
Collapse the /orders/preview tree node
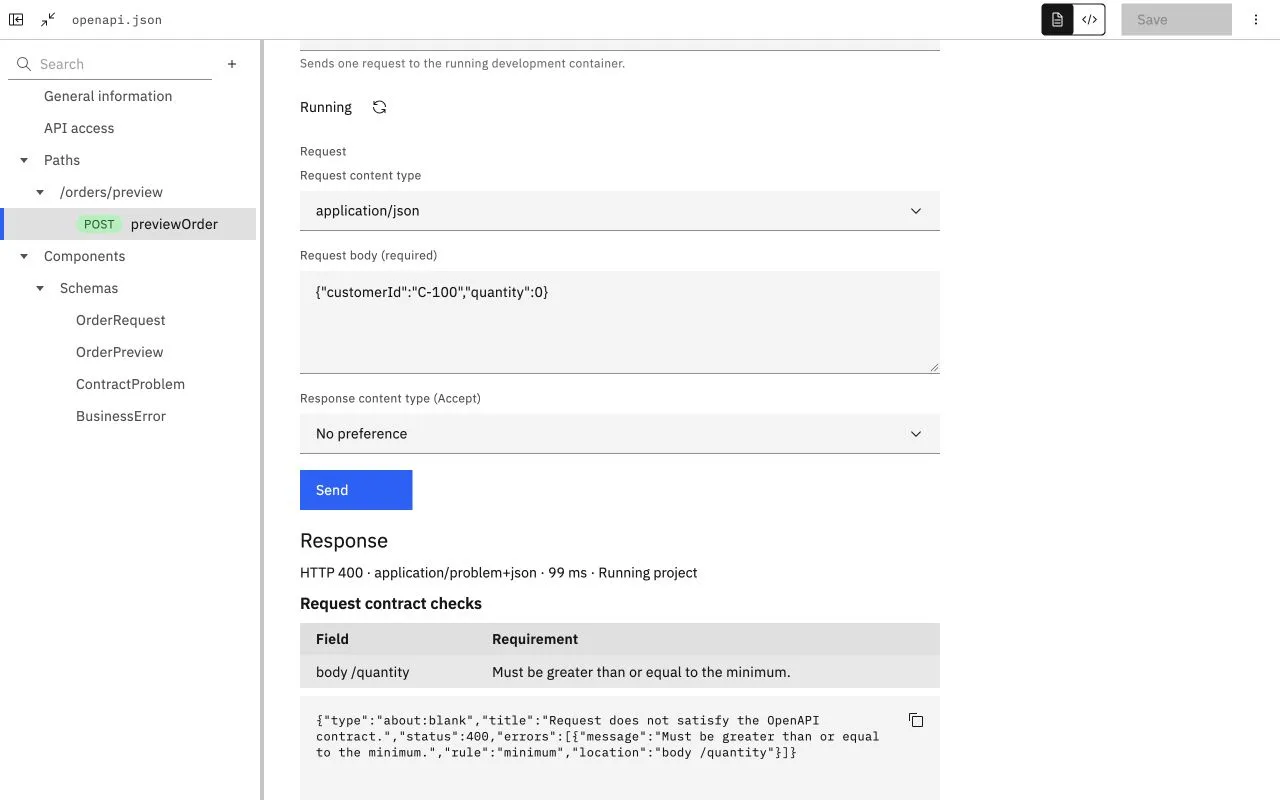point(40,192)
